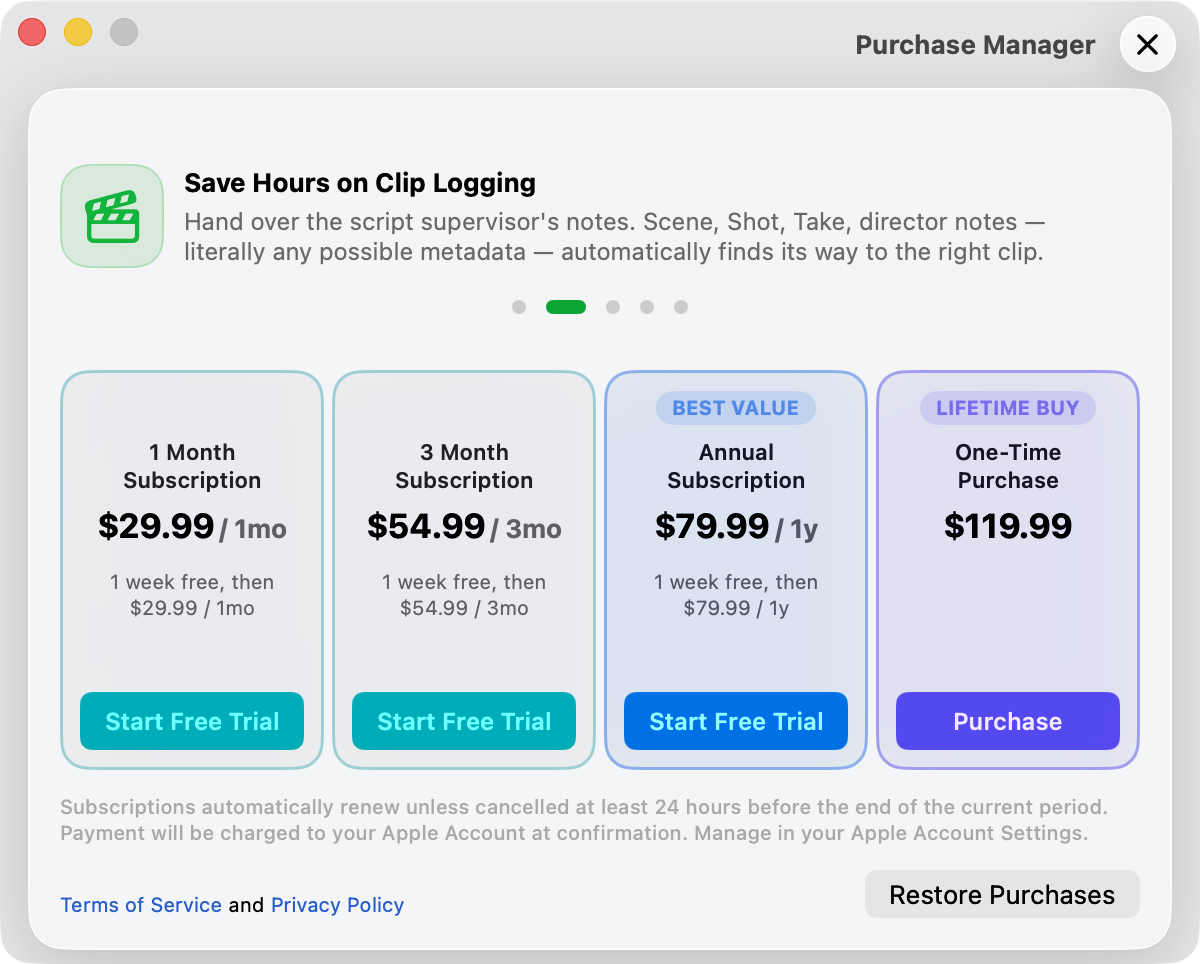
Task: Jump to the fifth carousel page dot
Action: tap(681, 307)
